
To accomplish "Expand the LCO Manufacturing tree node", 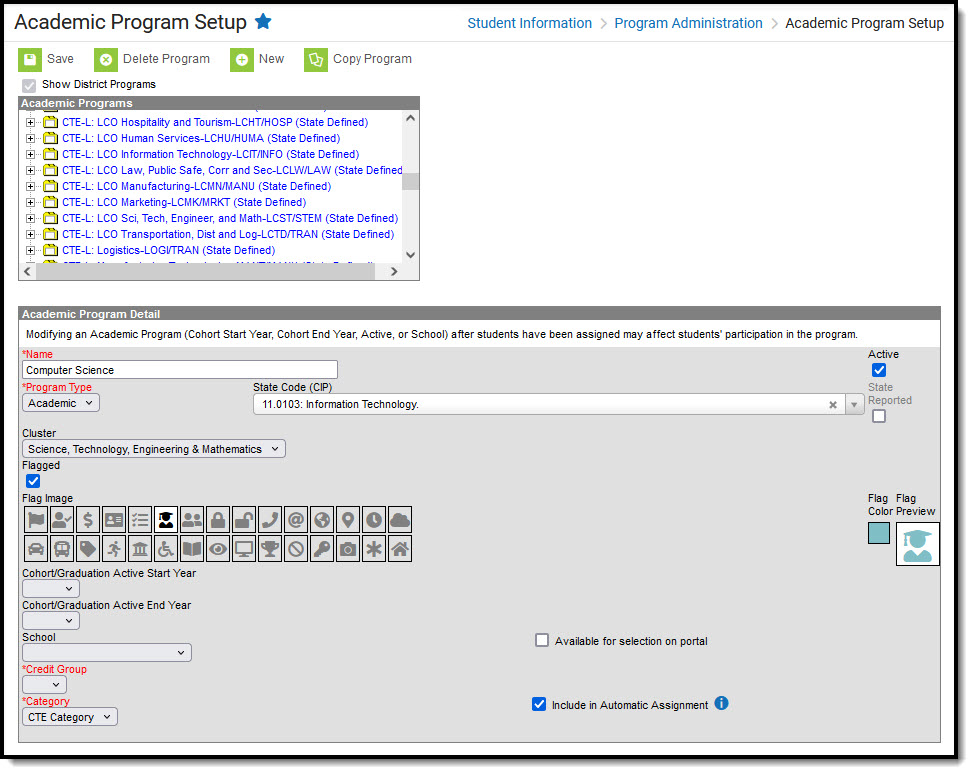I will click(30, 186).
